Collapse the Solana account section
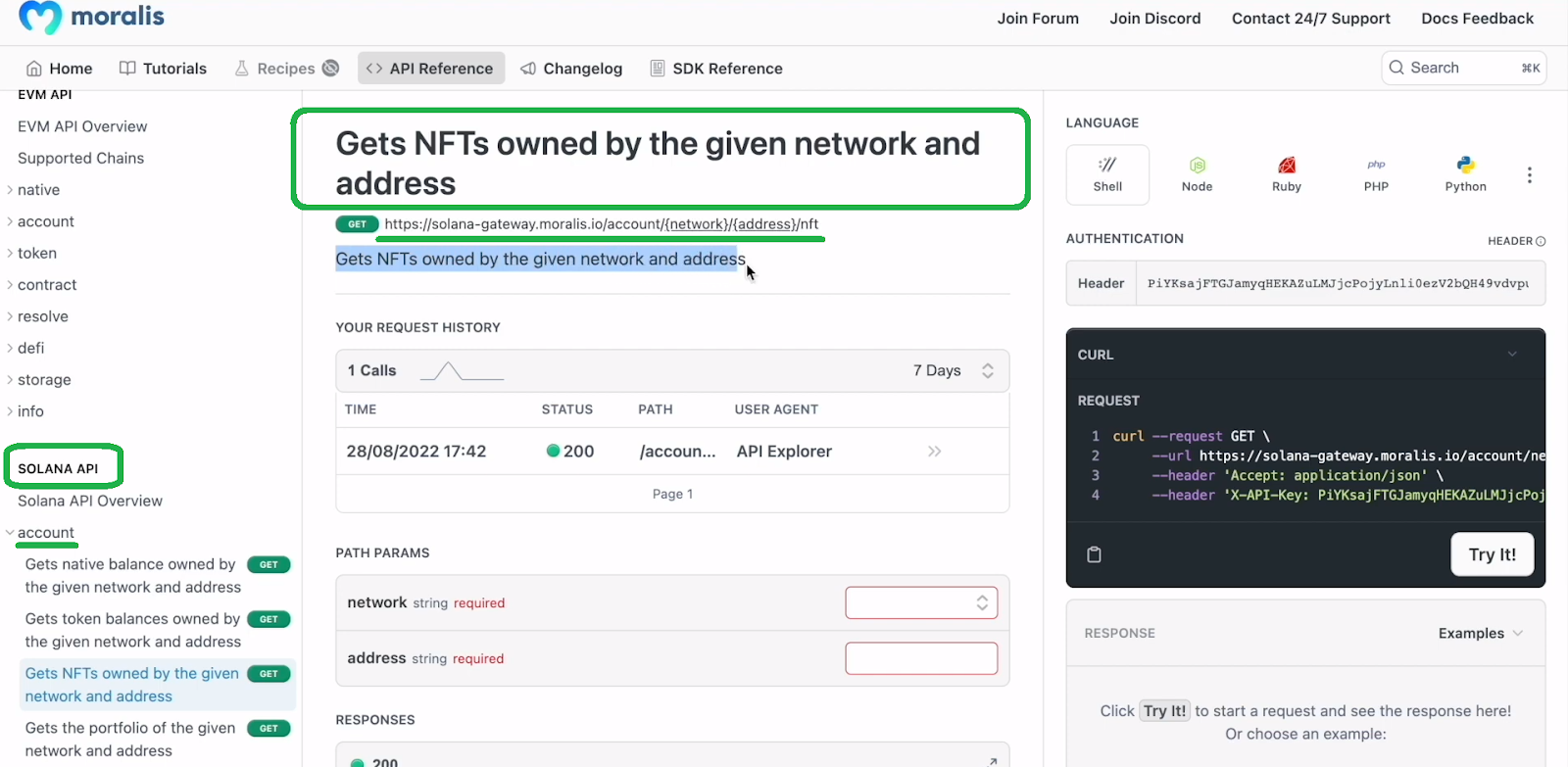The height and width of the screenshot is (767, 1568). pos(42,533)
